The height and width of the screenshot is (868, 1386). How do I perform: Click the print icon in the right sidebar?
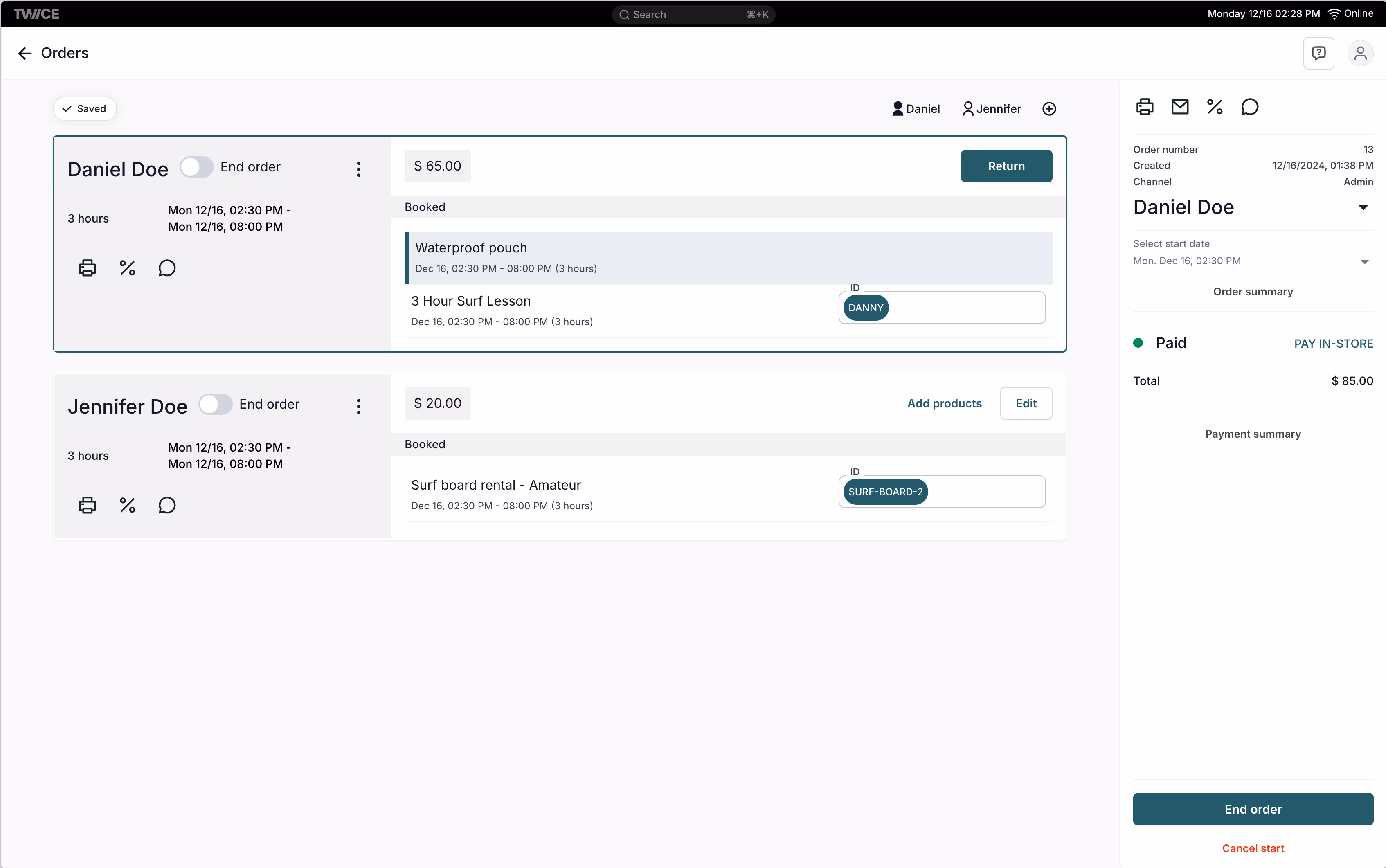1144,107
